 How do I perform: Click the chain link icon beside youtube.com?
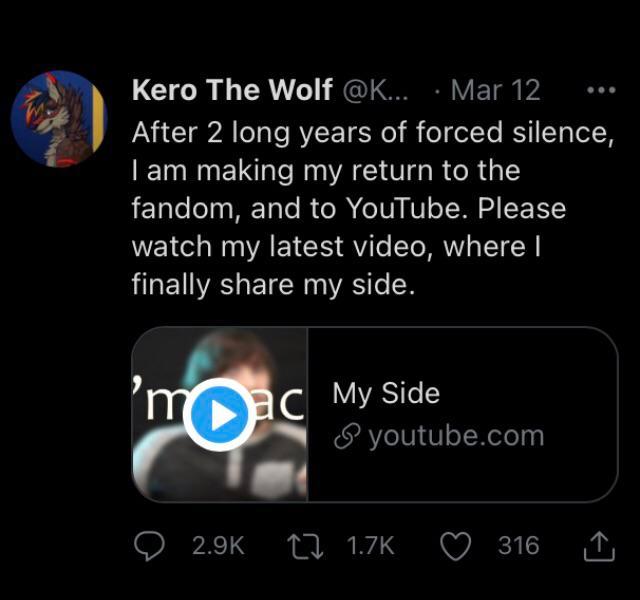coord(346,437)
